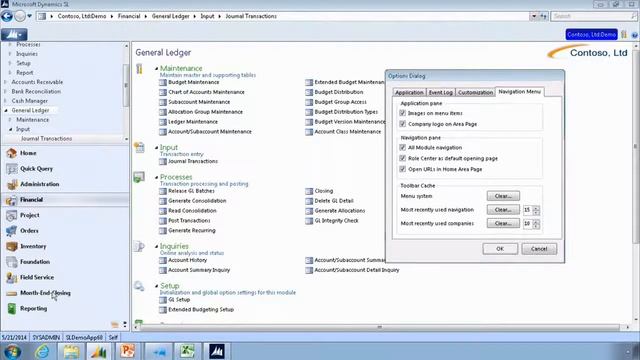The width and height of the screenshot is (640, 360).
Task: Open Windows Start menu
Action: (x=12, y=352)
